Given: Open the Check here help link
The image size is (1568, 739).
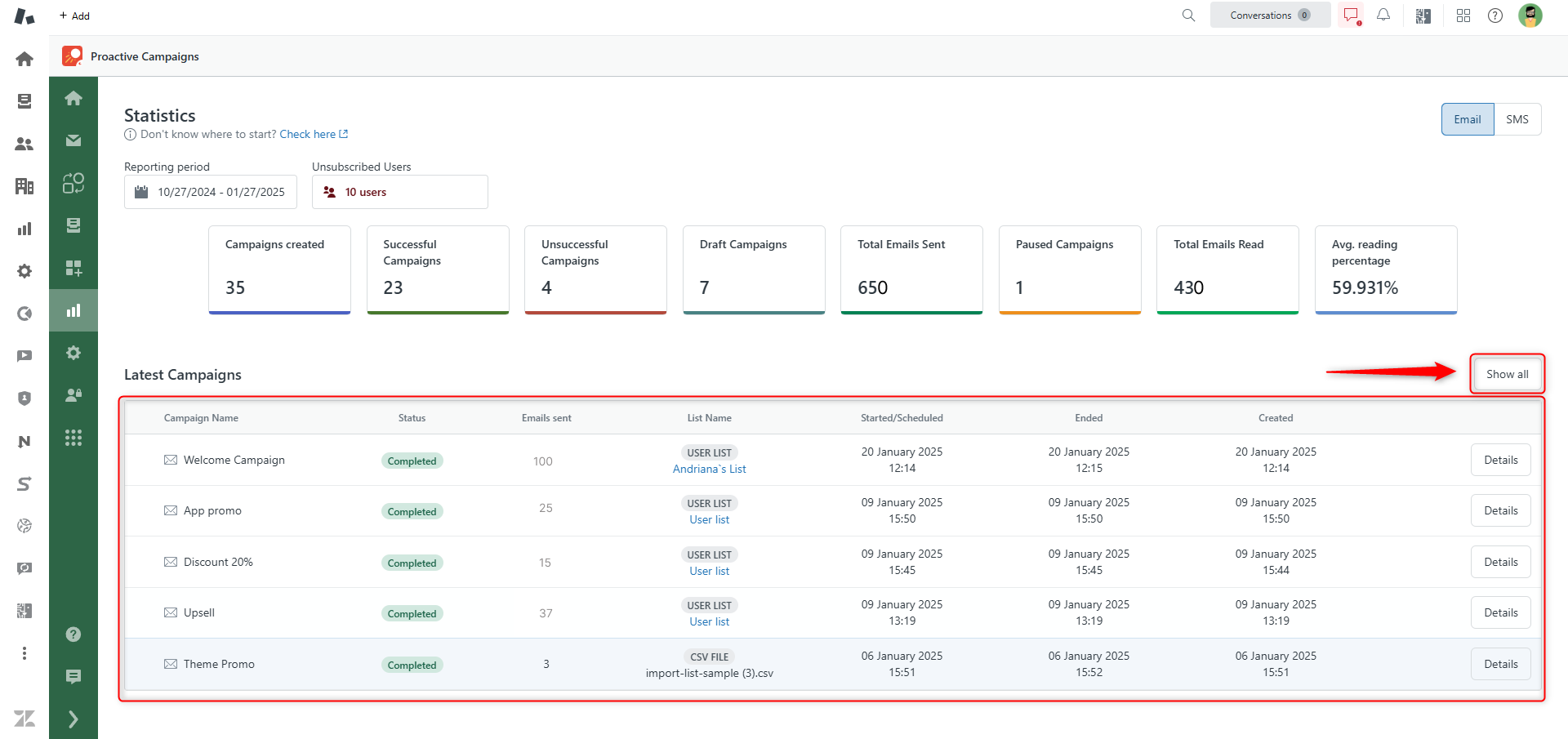Looking at the screenshot, I should [314, 134].
